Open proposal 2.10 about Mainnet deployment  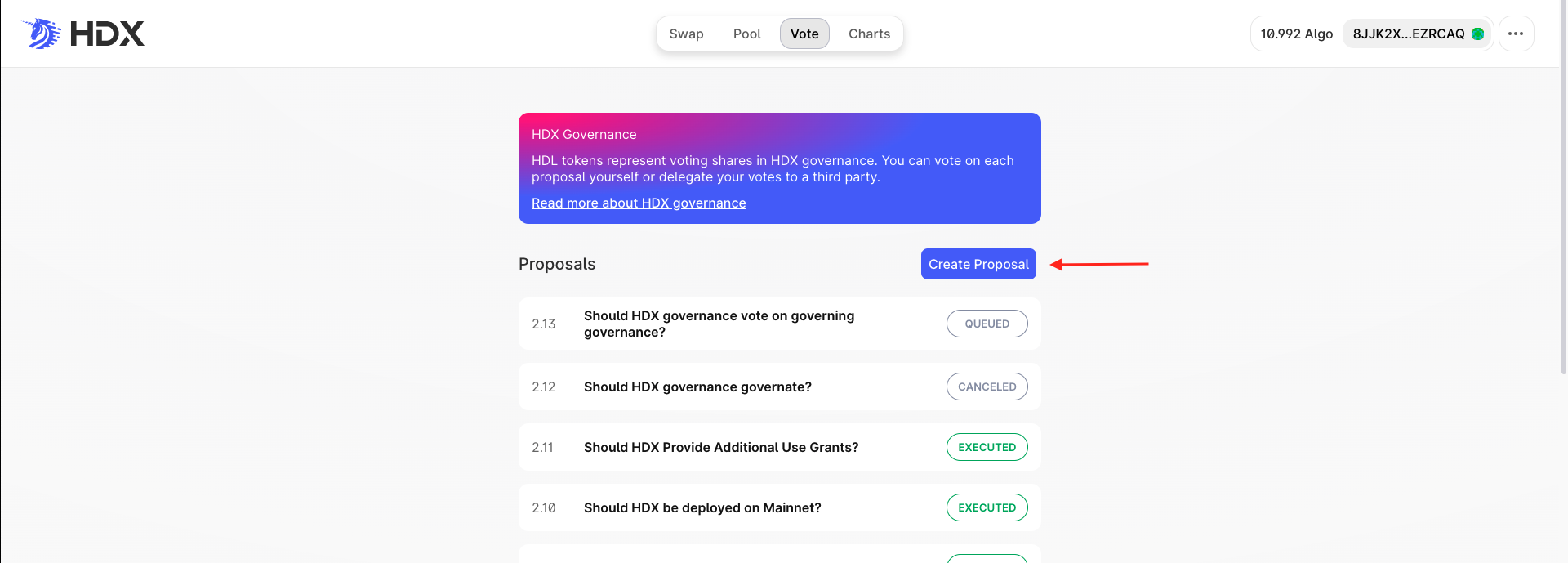[x=702, y=507]
